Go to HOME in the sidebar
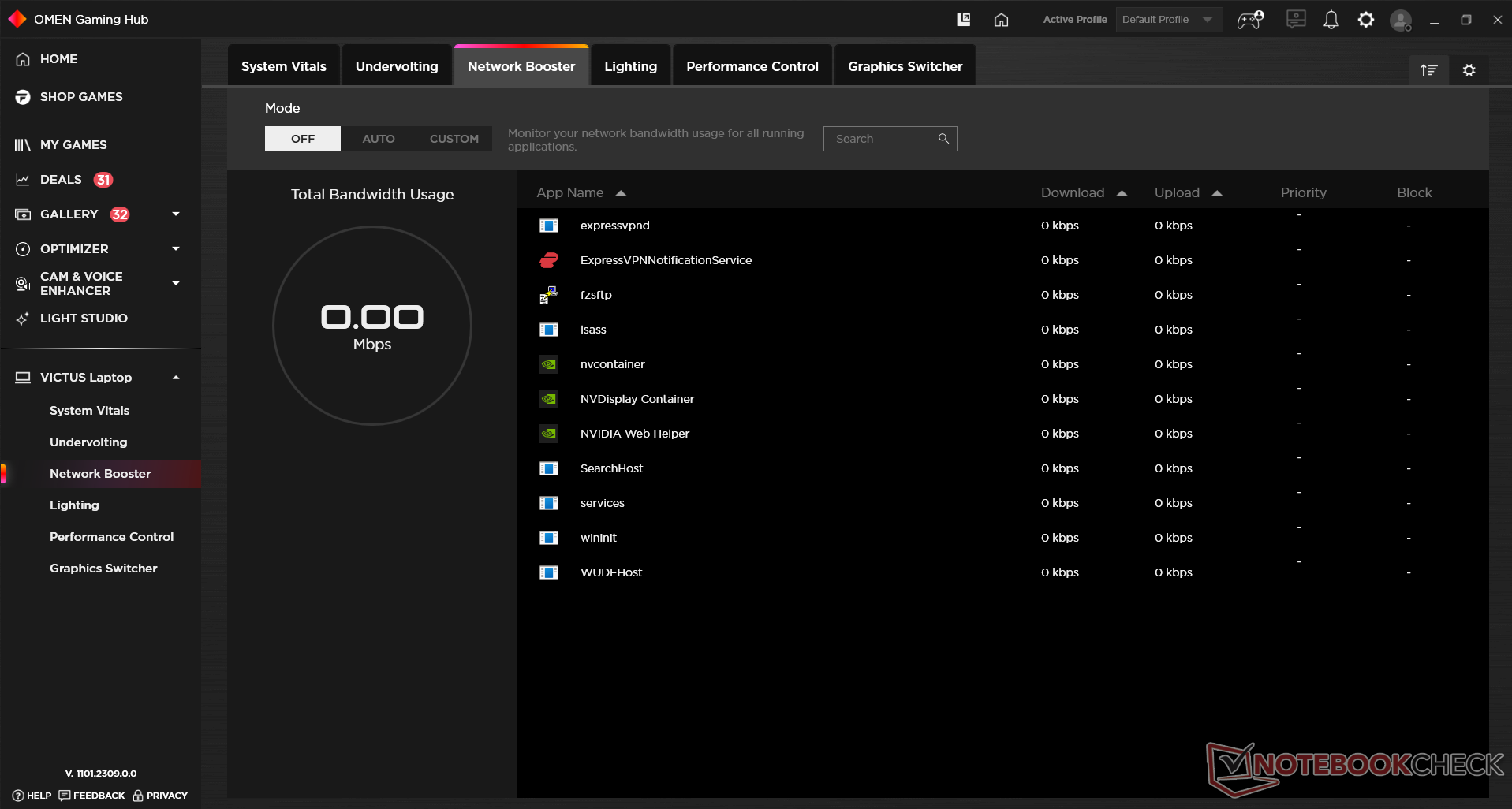This screenshot has width=1512, height=809. point(58,59)
